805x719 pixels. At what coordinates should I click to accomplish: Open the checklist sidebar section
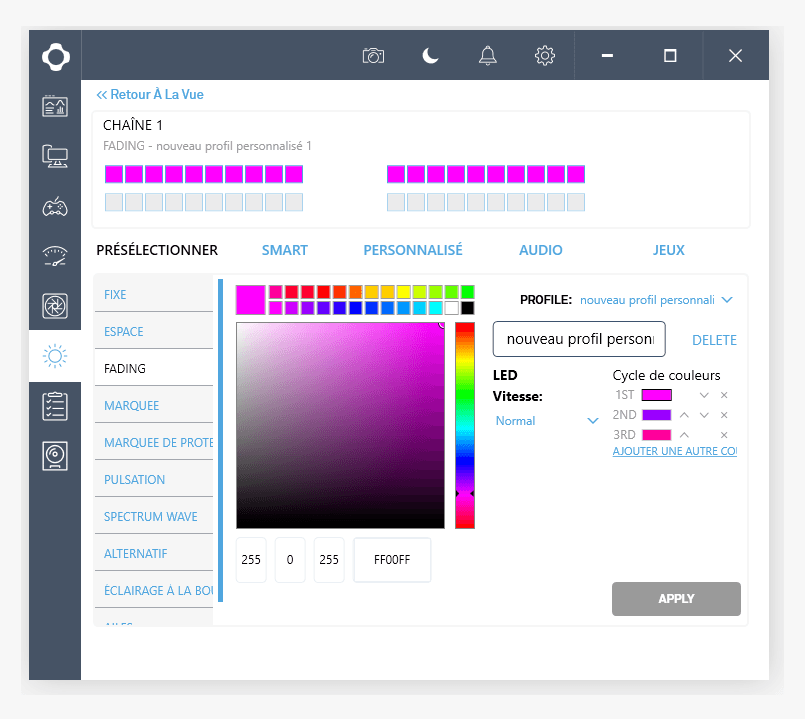pyautogui.click(x=55, y=406)
